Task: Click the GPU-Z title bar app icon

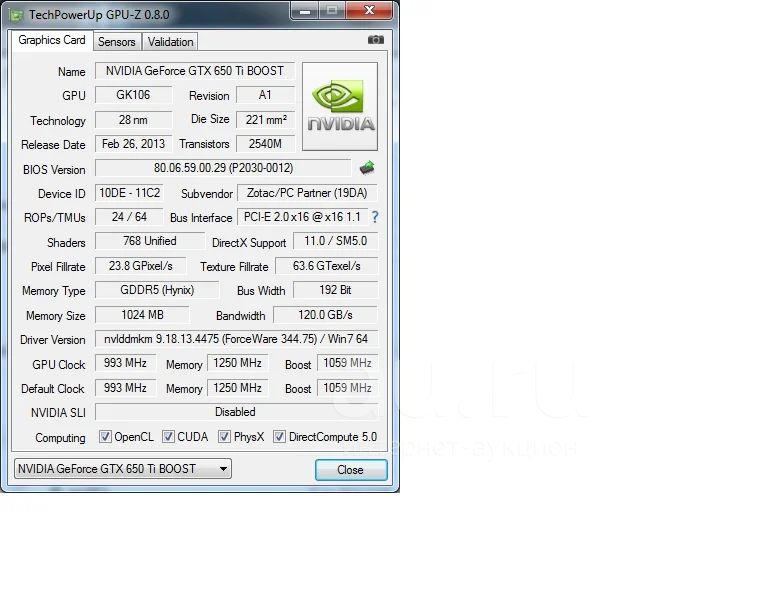Action: (x=16, y=15)
